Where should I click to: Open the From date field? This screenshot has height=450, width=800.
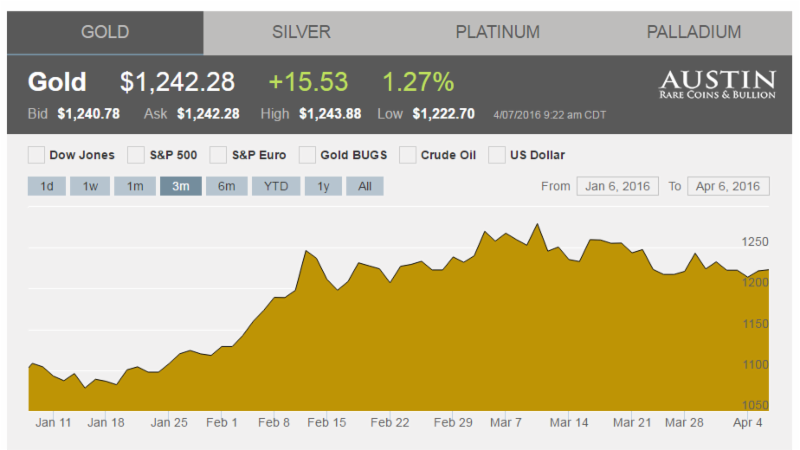(x=617, y=186)
